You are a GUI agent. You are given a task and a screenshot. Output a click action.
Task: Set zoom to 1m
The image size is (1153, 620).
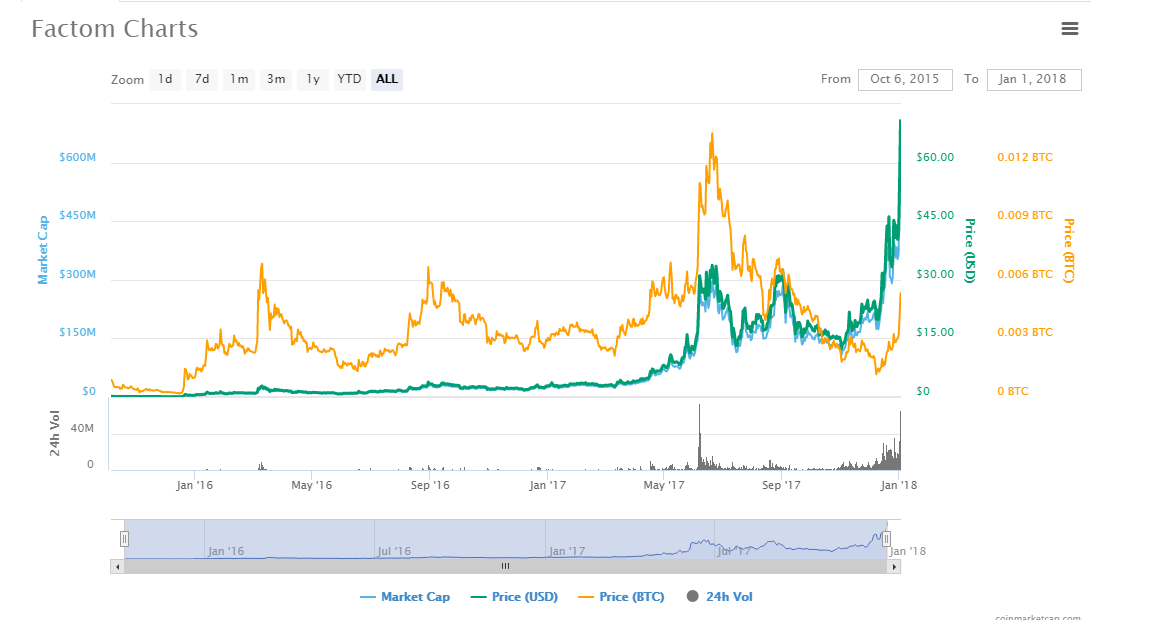(x=239, y=79)
